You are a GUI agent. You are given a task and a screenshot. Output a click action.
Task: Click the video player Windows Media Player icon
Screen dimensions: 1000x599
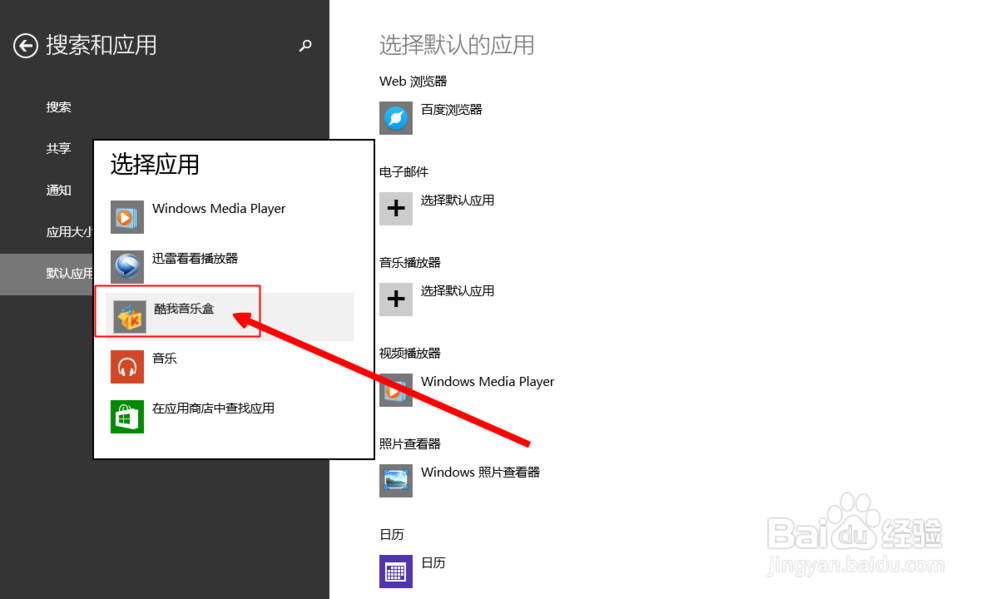[396, 390]
